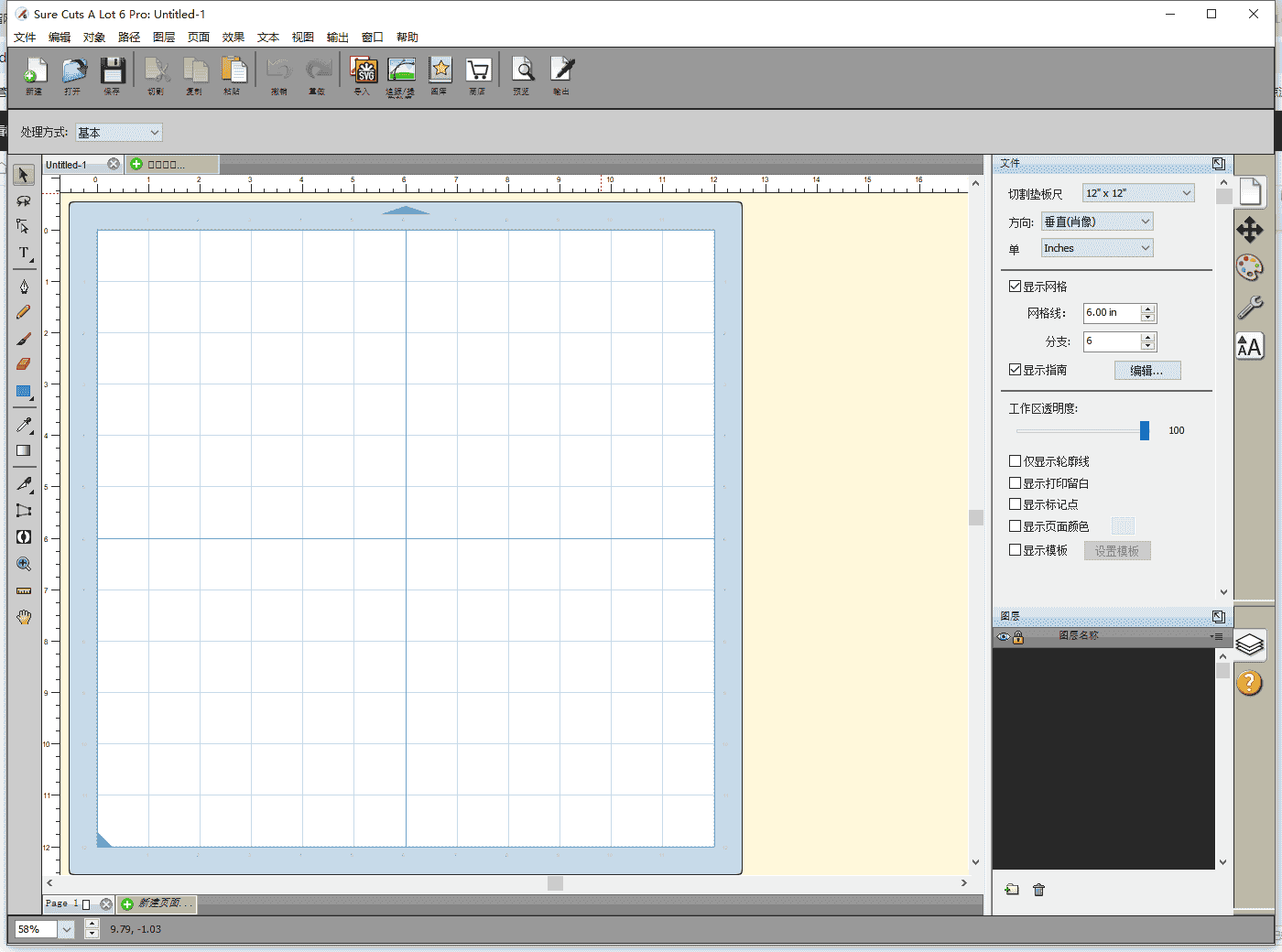Select the Eraser tool

(24, 364)
